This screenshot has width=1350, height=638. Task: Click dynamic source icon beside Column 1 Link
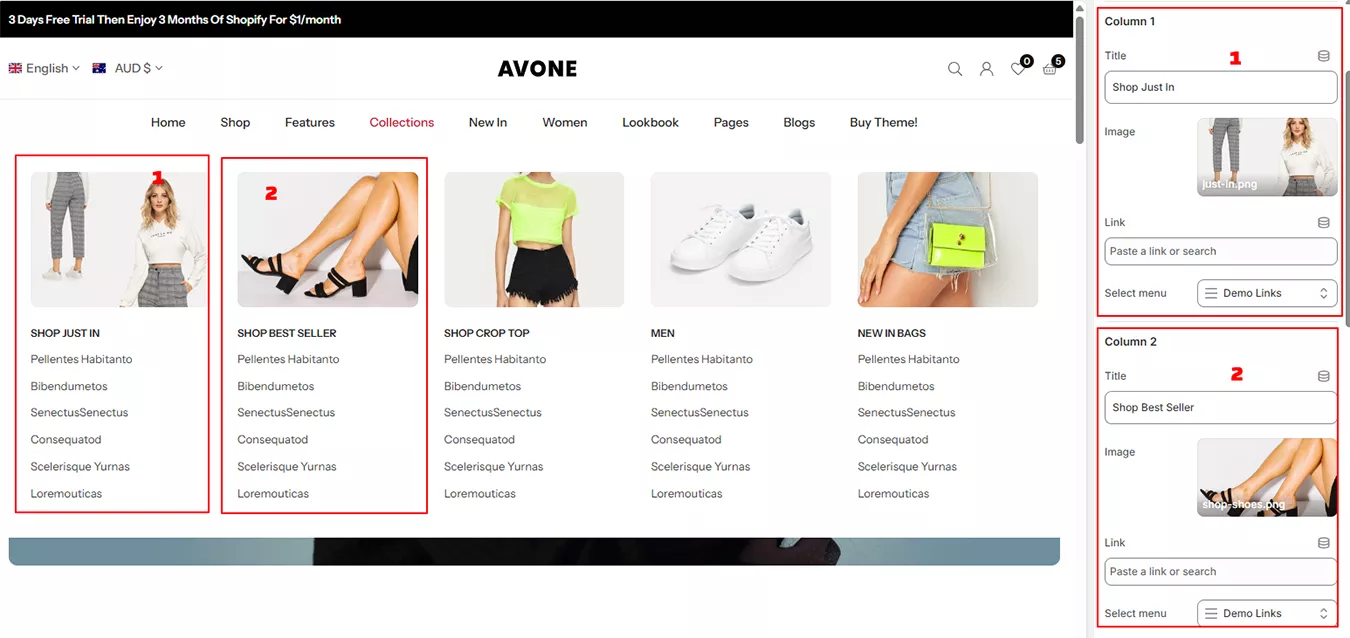tap(1324, 223)
